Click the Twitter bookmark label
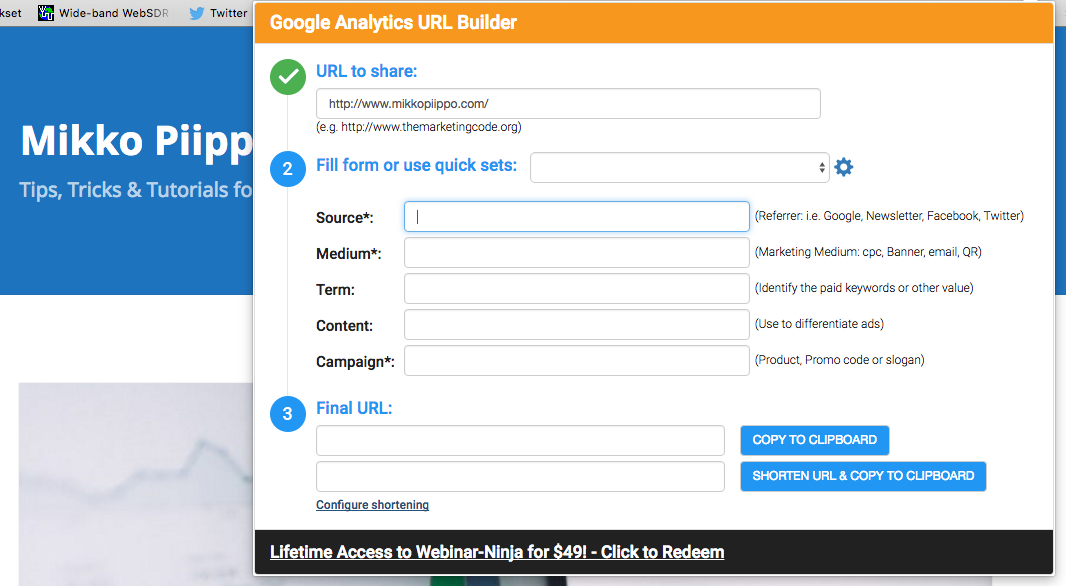This screenshot has width=1066, height=586. pos(228,13)
